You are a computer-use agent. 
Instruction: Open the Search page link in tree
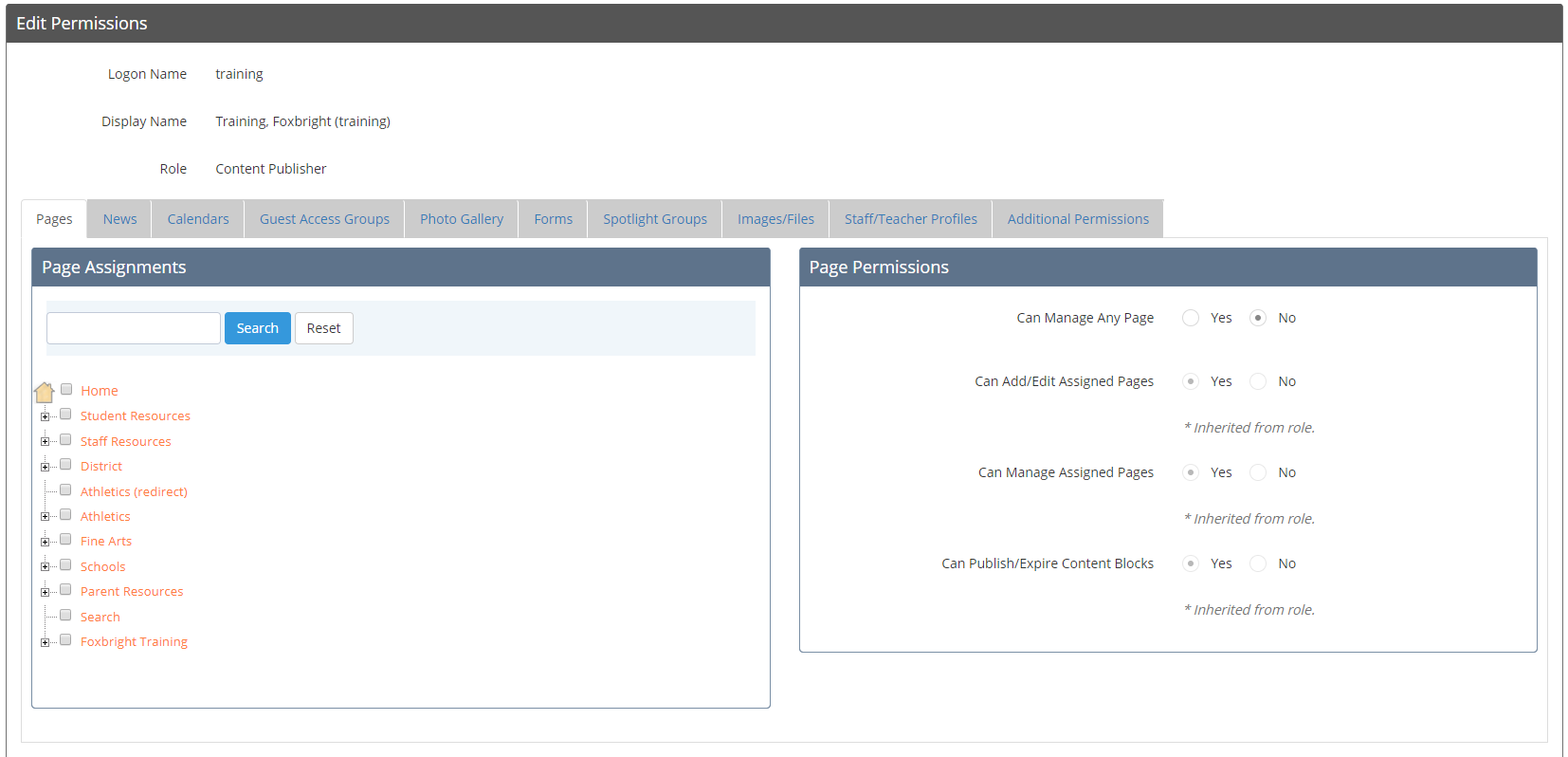click(100, 617)
